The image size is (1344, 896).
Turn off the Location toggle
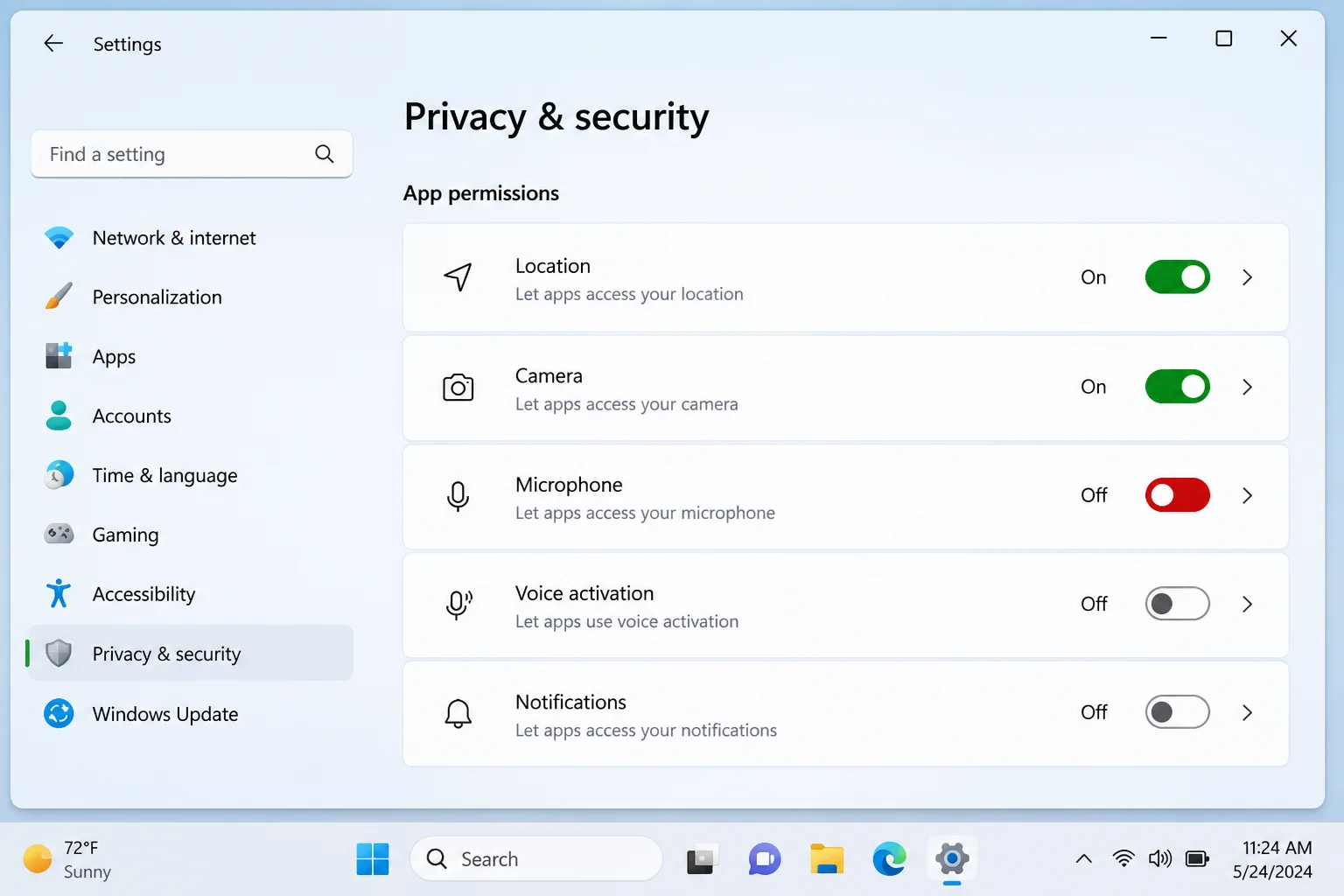click(1178, 277)
